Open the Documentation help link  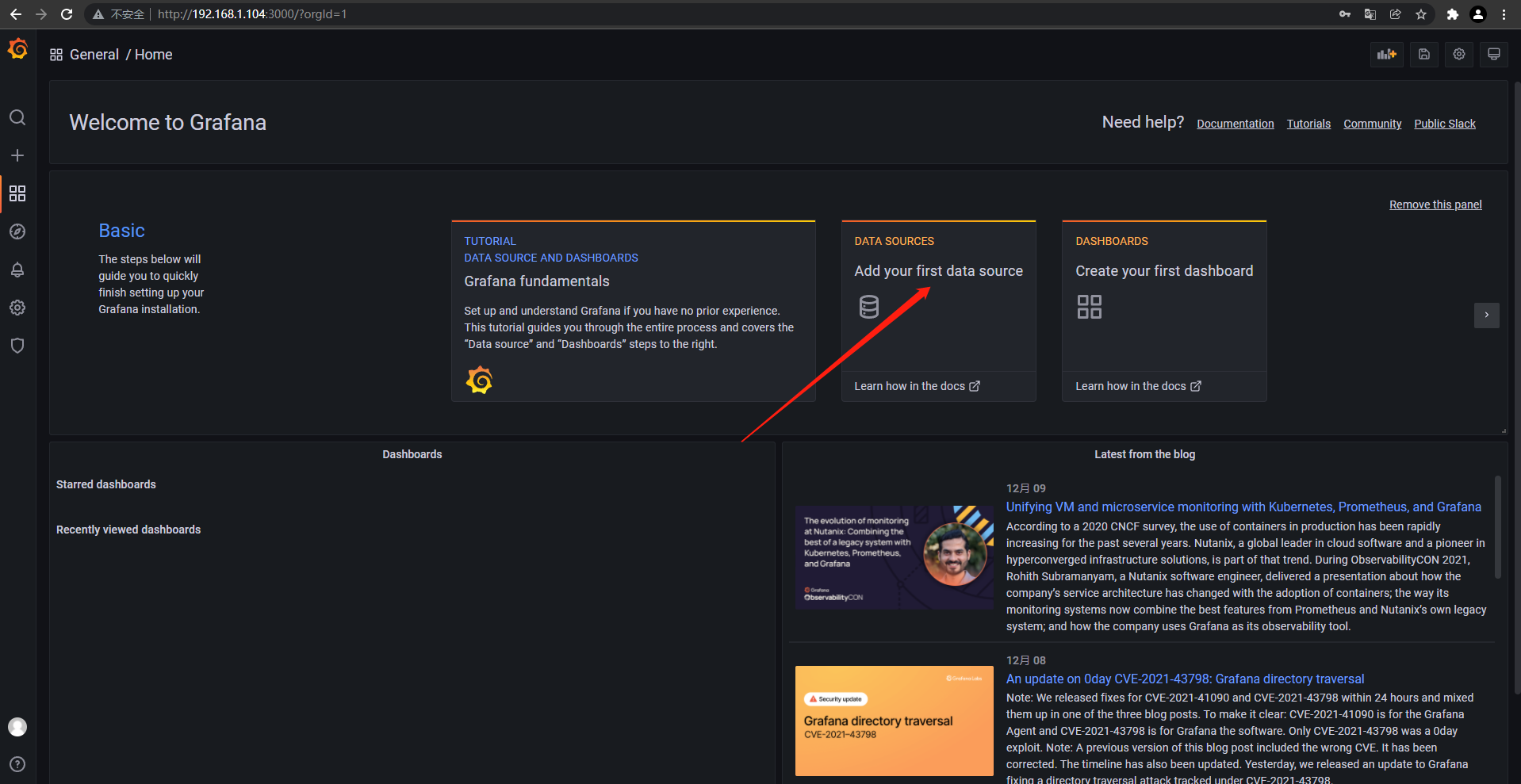(x=1236, y=124)
